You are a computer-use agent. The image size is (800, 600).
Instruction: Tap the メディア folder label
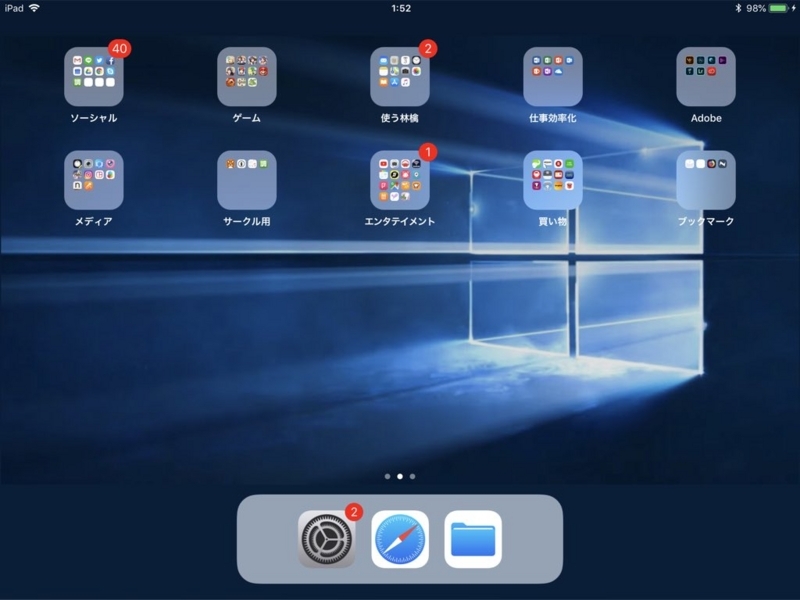pos(94,221)
